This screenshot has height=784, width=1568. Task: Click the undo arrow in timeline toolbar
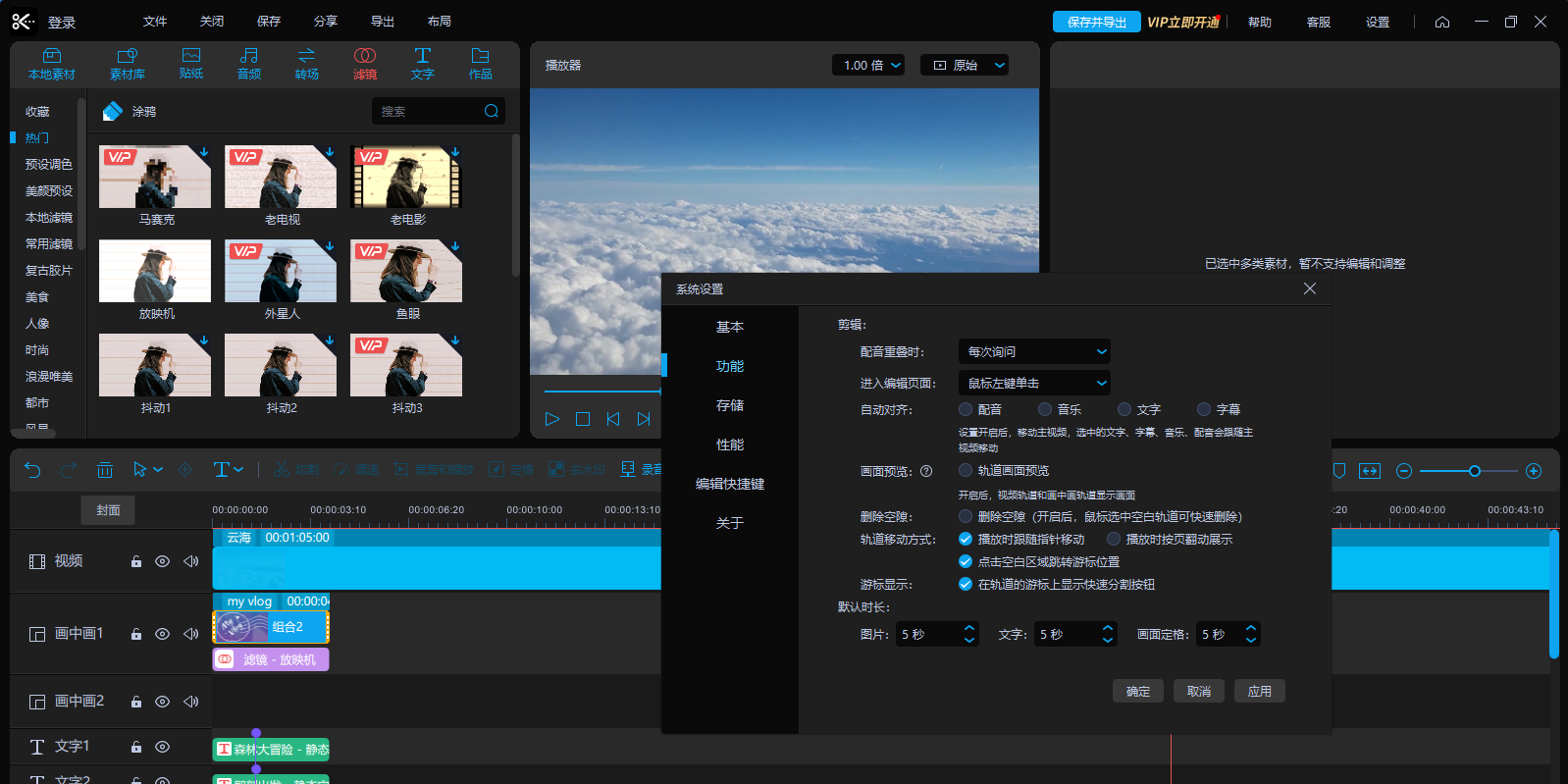tap(32, 470)
